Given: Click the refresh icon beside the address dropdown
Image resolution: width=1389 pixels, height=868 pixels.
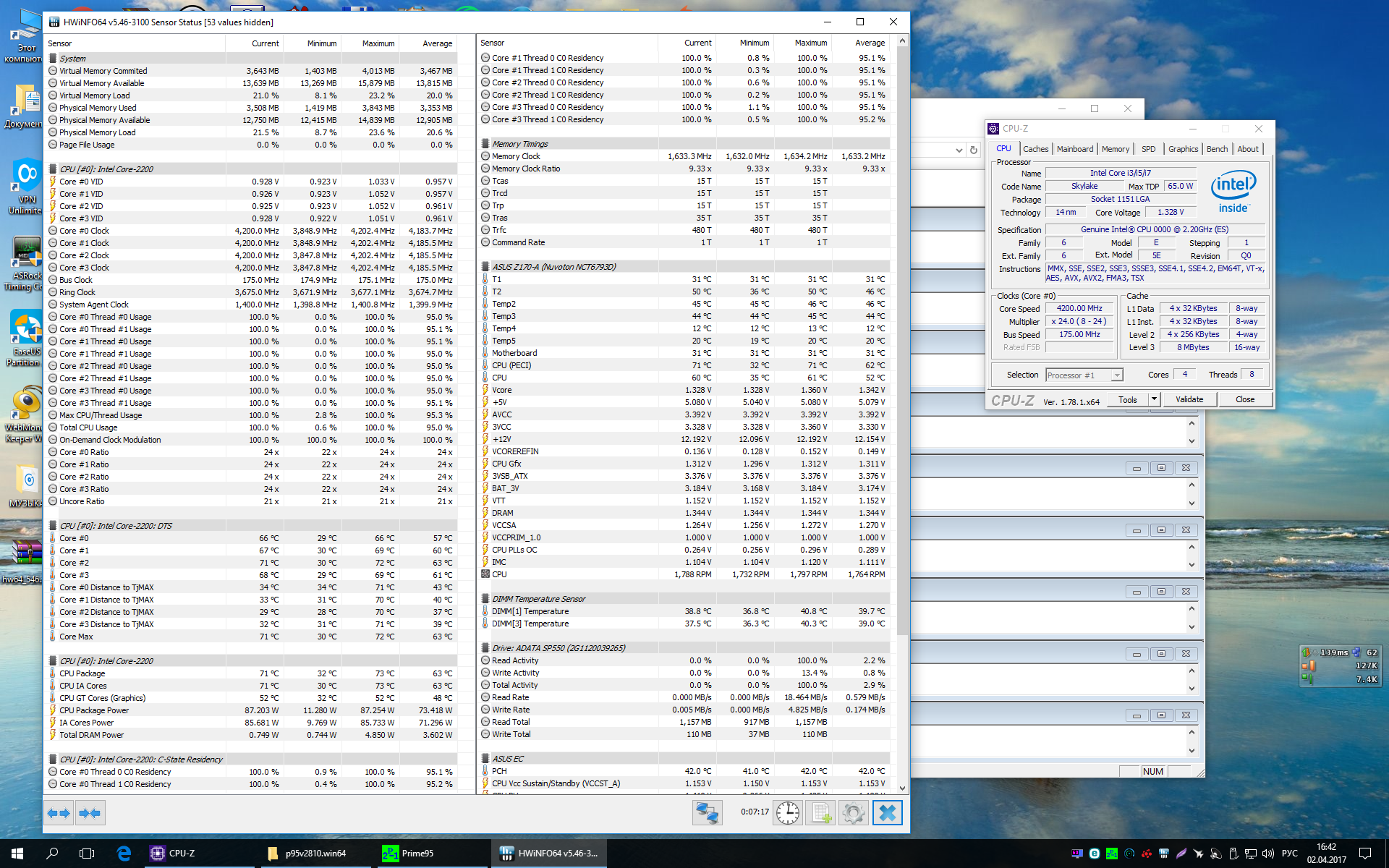Looking at the screenshot, I should (x=974, y=150).
